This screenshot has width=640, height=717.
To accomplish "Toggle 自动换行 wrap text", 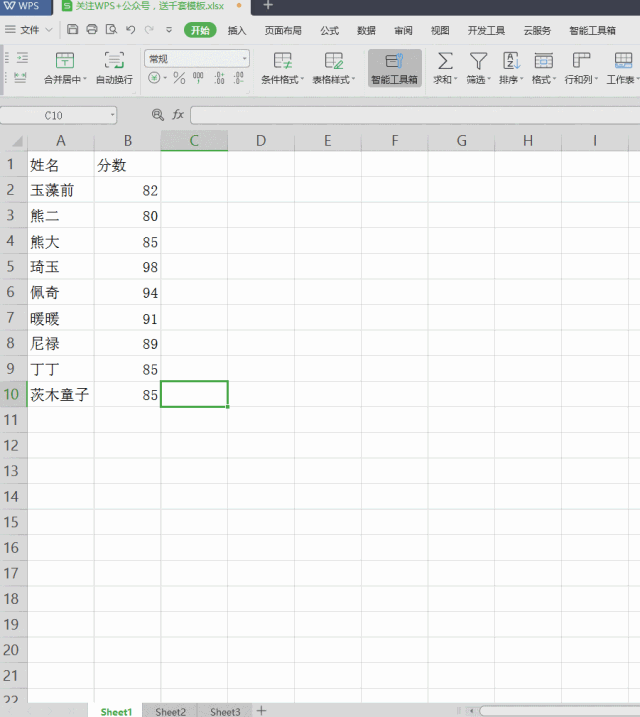I will click(x=114, y=60).
